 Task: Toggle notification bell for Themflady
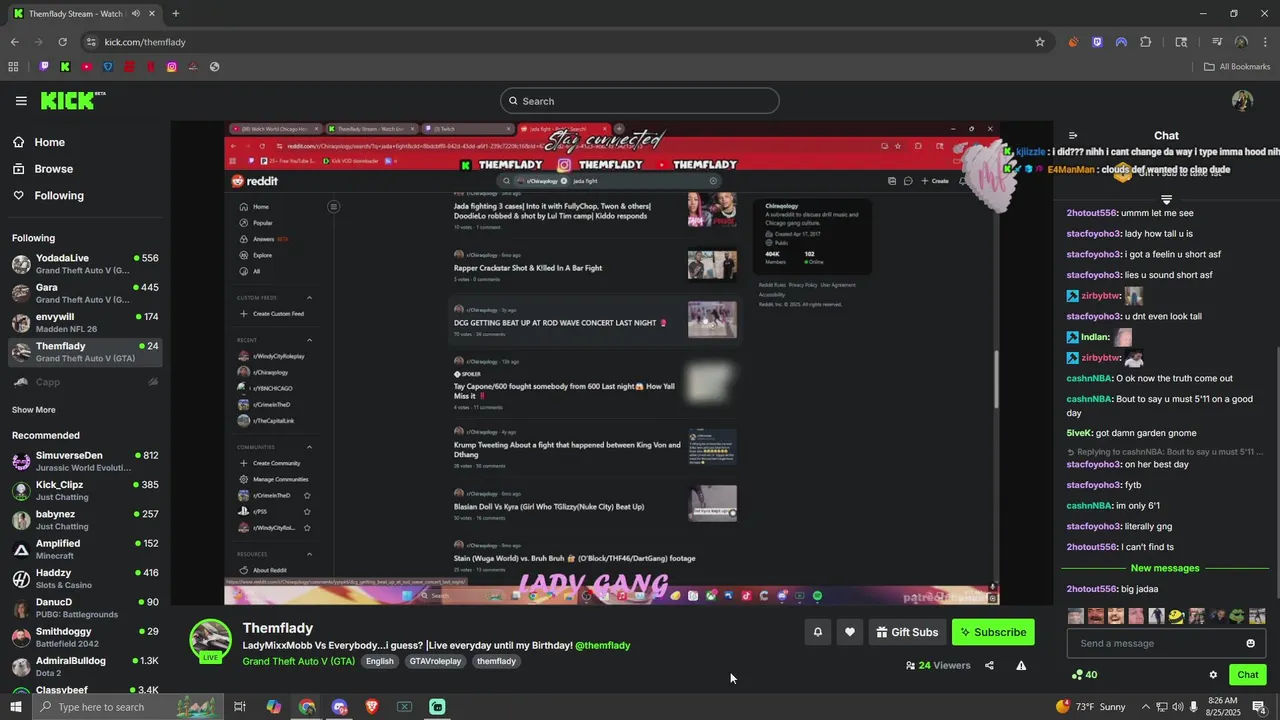click(x=818, y=632)
